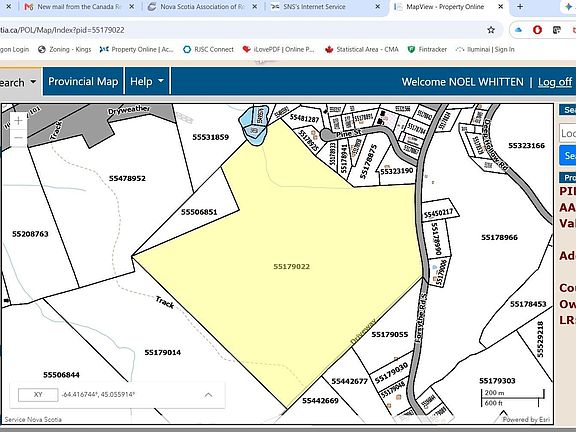Click parcel label 55178453
576x432 pixels.
pyautogui.click(x=528, y=304)
